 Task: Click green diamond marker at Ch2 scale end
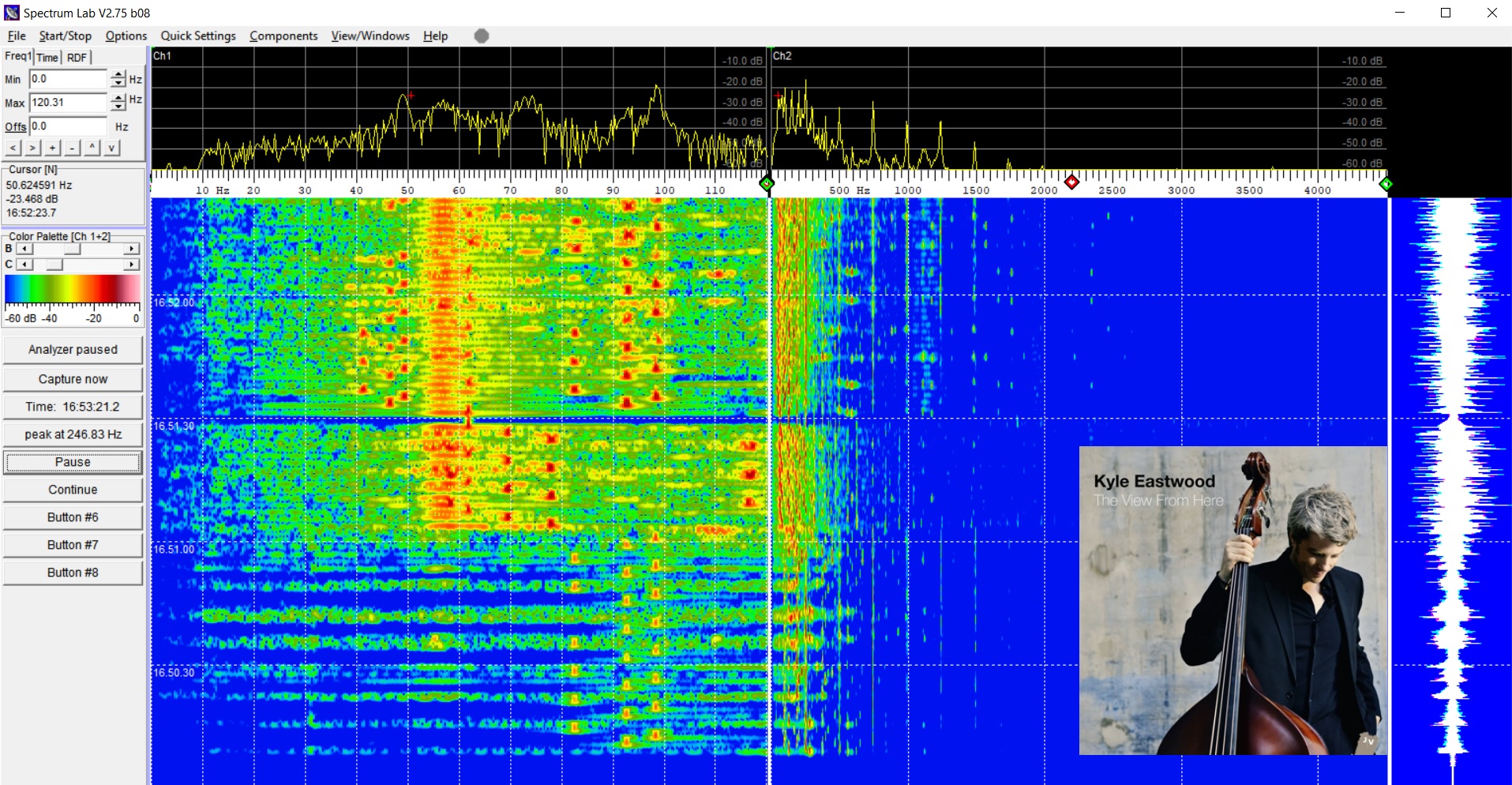(x=1386, y=184)
